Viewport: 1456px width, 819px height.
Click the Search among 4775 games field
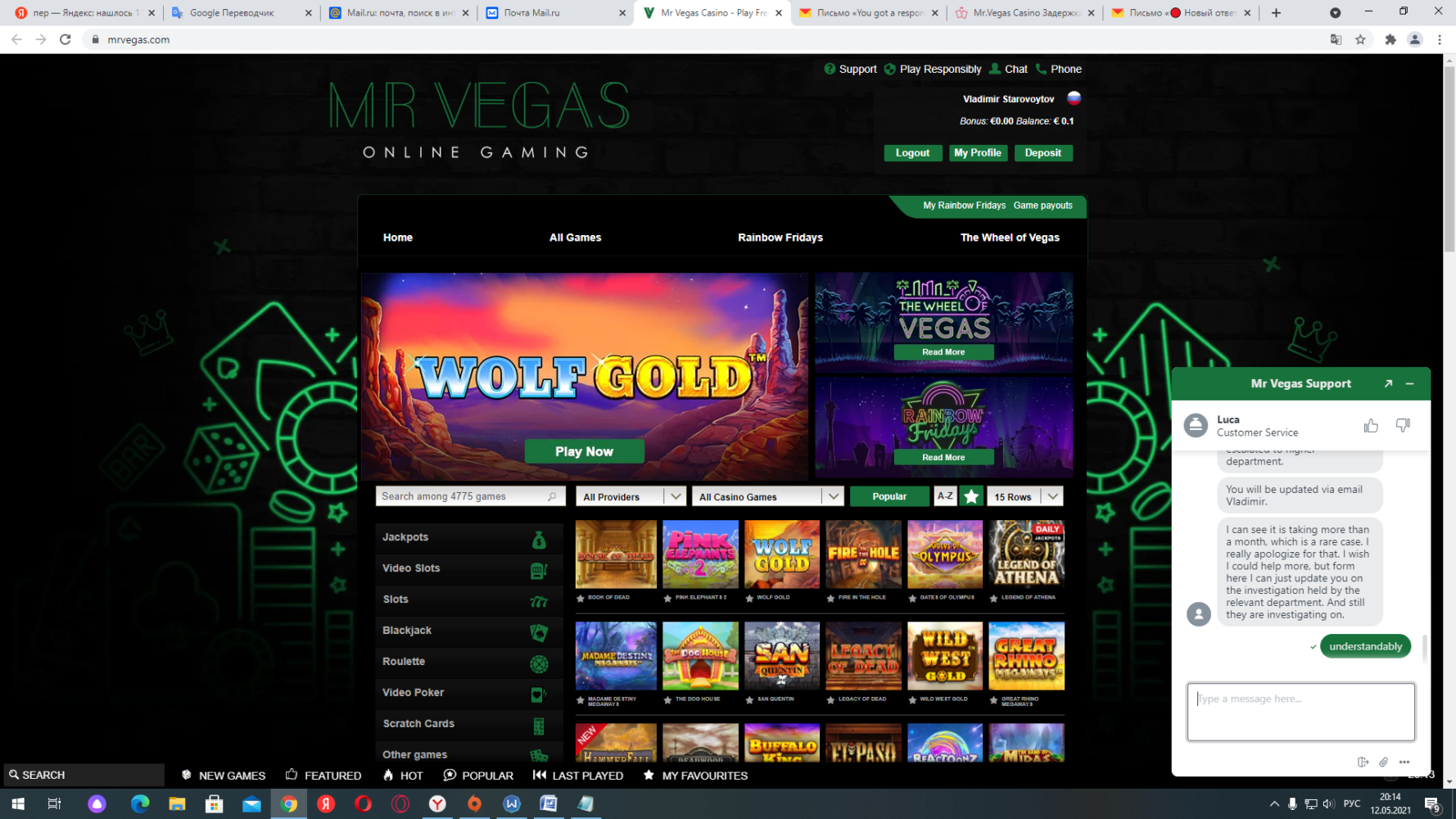(470, 496)
